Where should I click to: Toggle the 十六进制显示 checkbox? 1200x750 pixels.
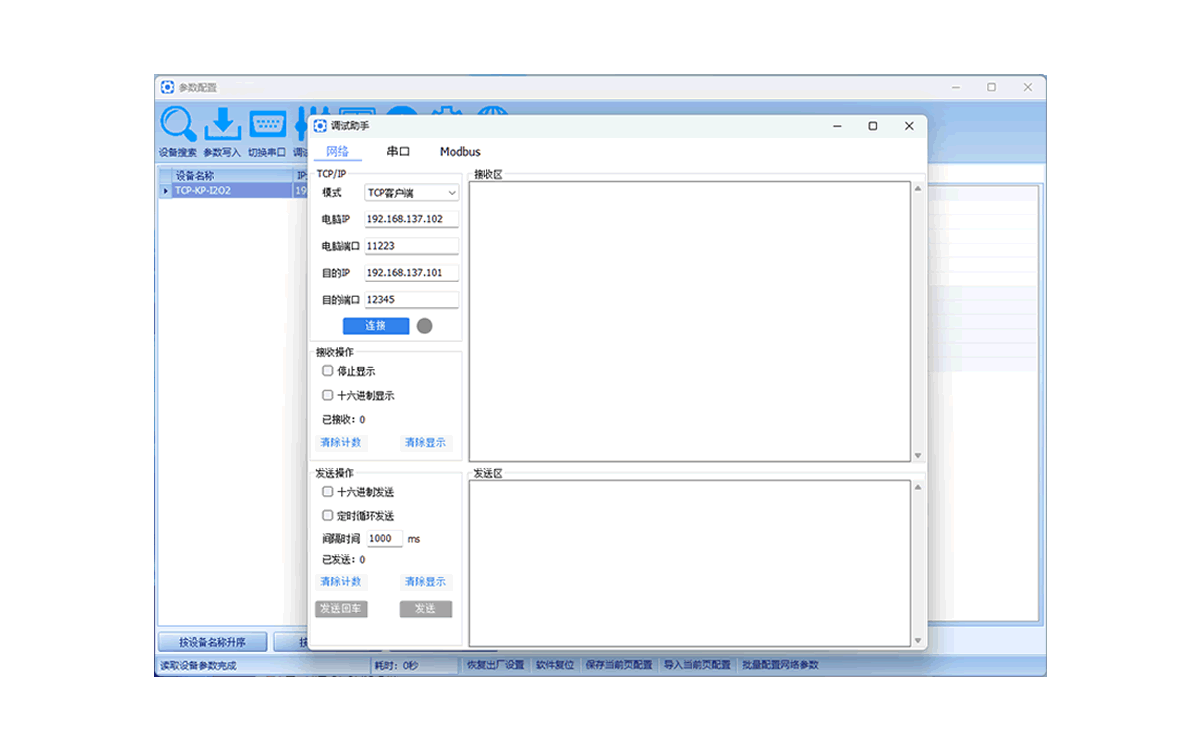pos(328,395)
